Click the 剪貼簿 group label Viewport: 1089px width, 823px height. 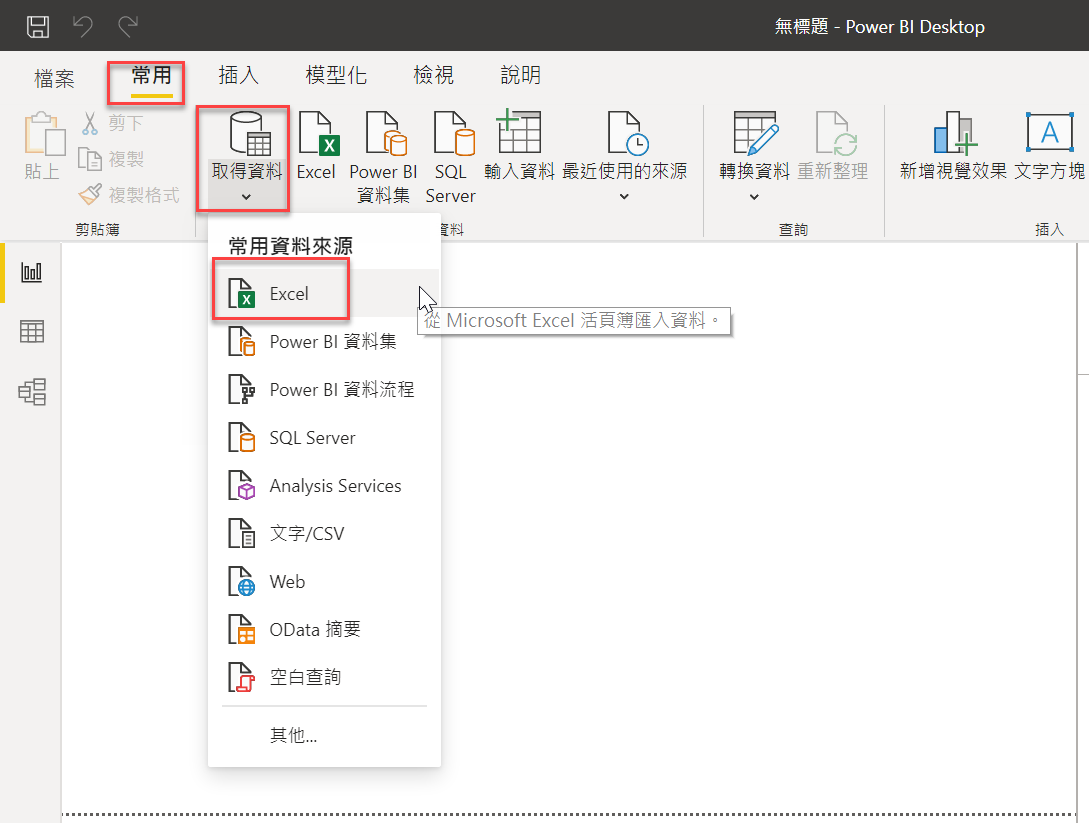(97, 229)
